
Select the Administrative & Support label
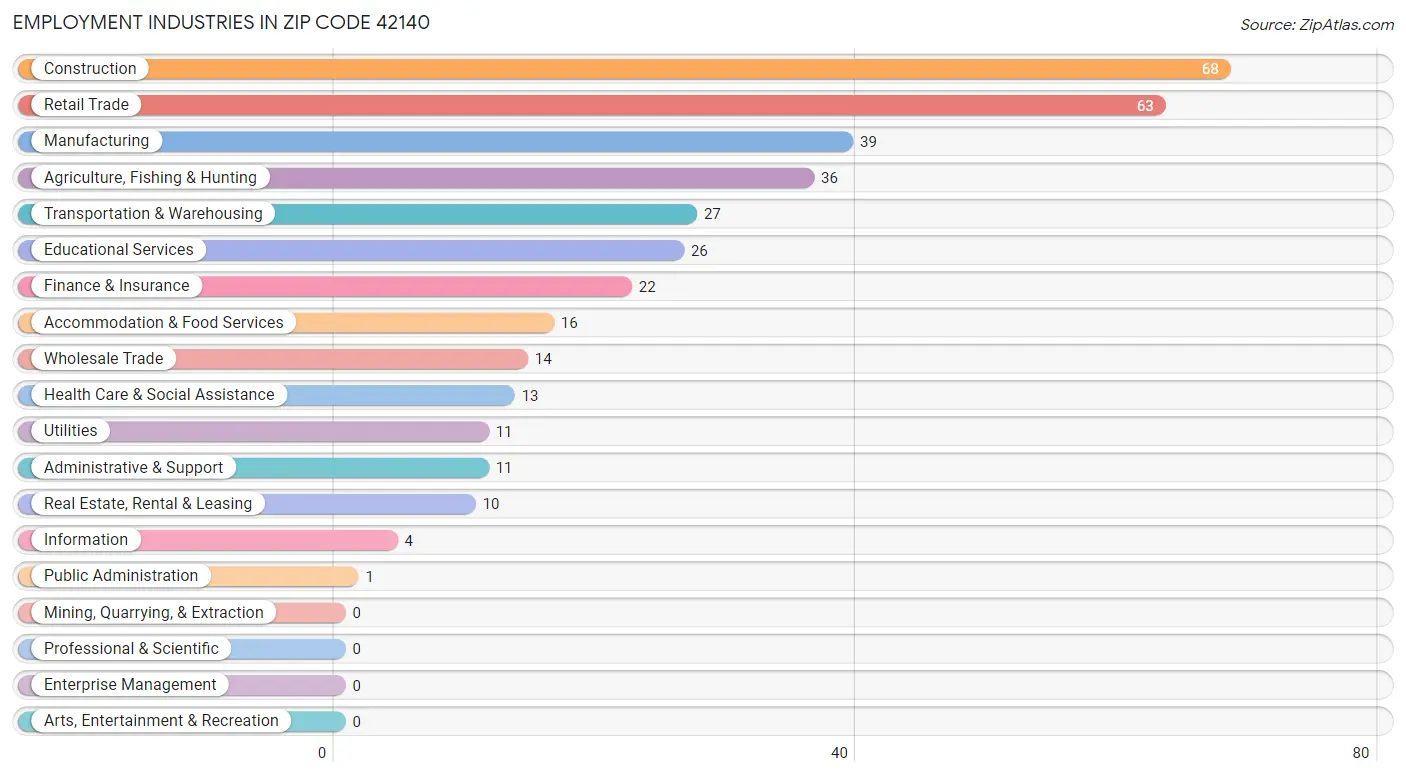(x=134, y=467)
